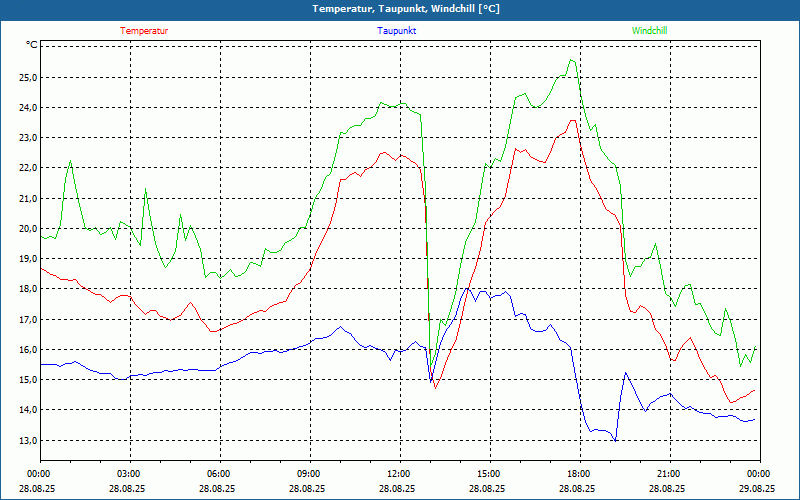Click the red Temperatur legend label
Viewport: 800px width, 500px height.
[x=144, y=31]
